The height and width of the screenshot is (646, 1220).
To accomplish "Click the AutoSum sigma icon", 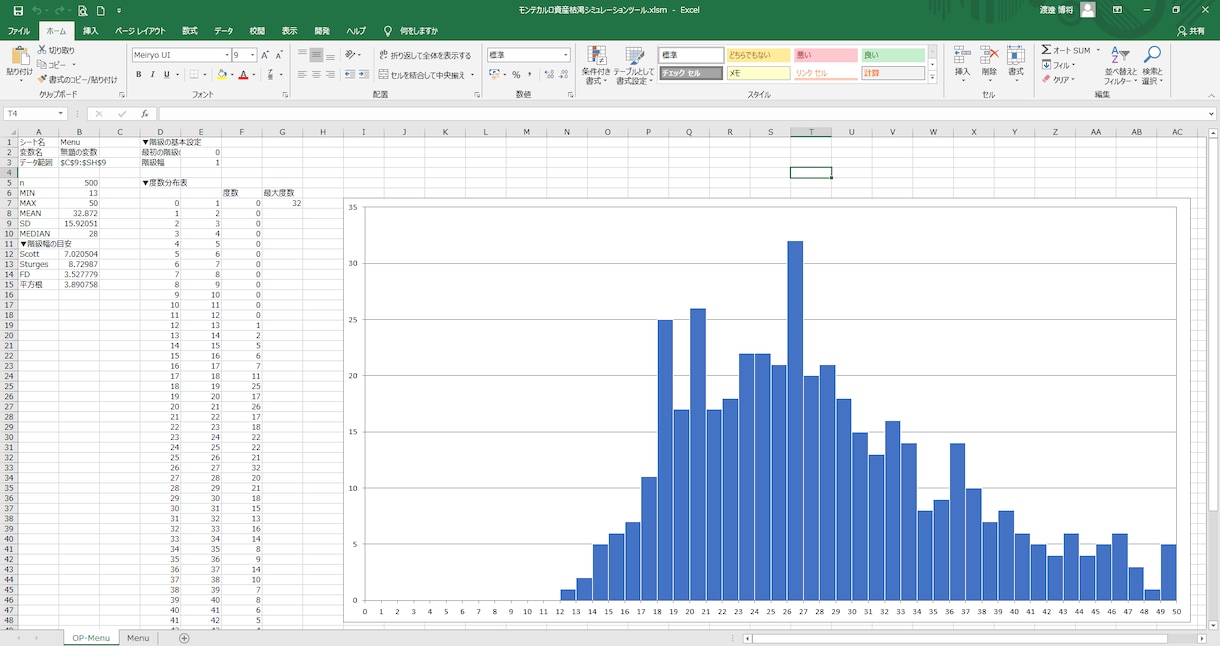I will click(1046, 50).
